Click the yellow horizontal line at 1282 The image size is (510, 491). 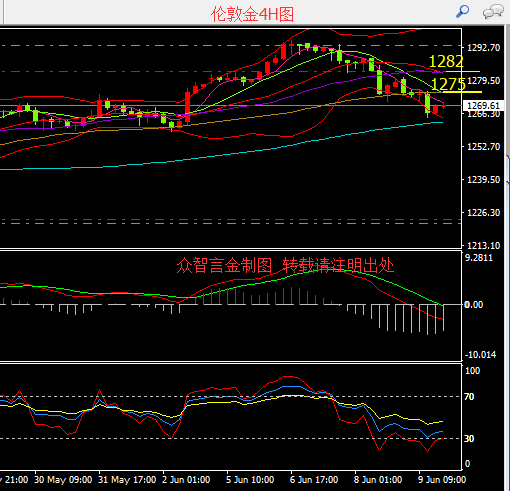(462, 71)
